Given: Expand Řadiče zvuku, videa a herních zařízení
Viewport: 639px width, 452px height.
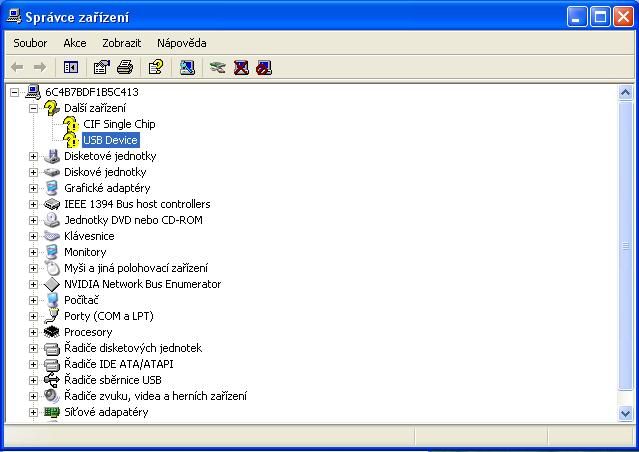Looking at the screenshot, I should coord(33,396).
